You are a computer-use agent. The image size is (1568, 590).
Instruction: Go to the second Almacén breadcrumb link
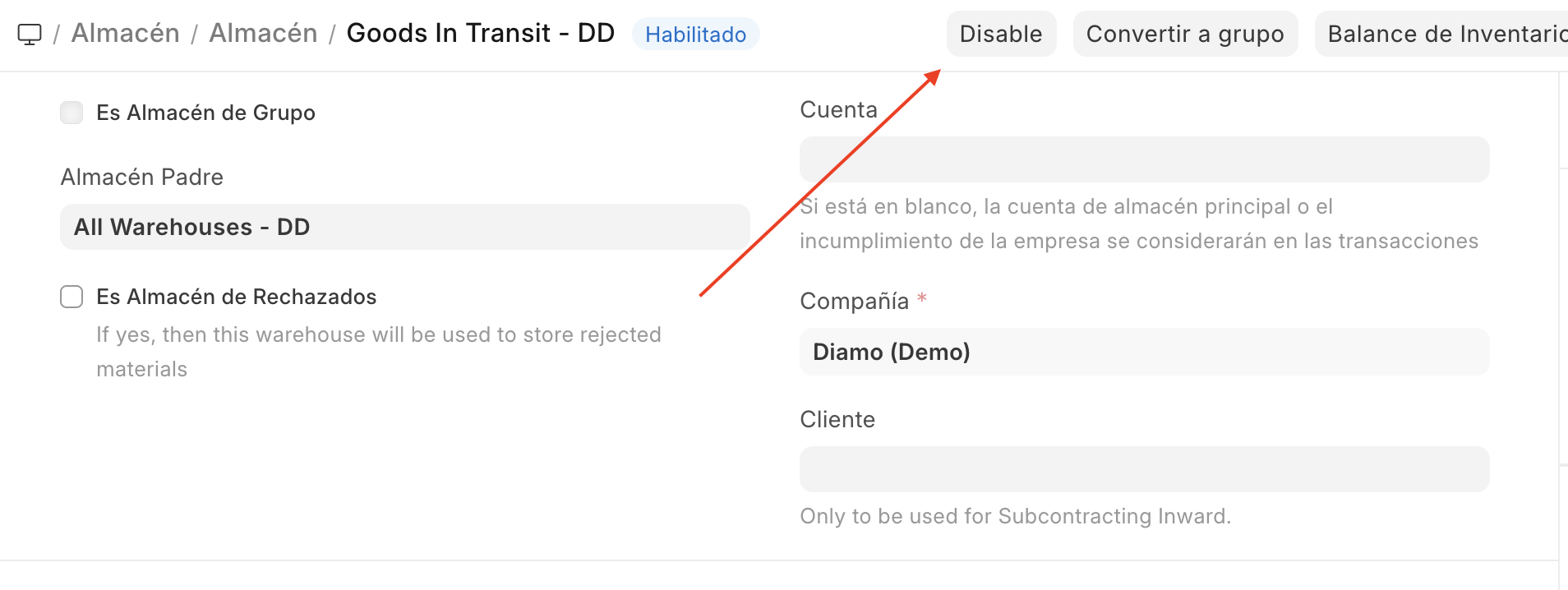click(x=263, y=34)
